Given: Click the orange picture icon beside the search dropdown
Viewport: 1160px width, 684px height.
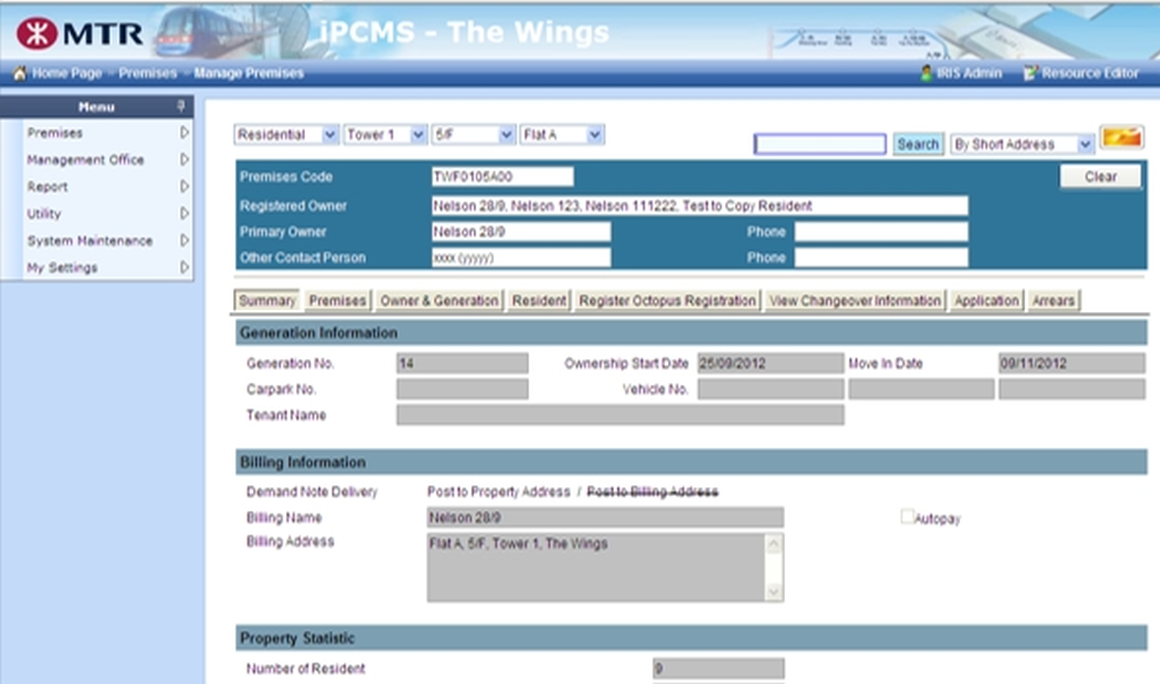Looking at the screenshot, I should click(x=1122, y=136).
